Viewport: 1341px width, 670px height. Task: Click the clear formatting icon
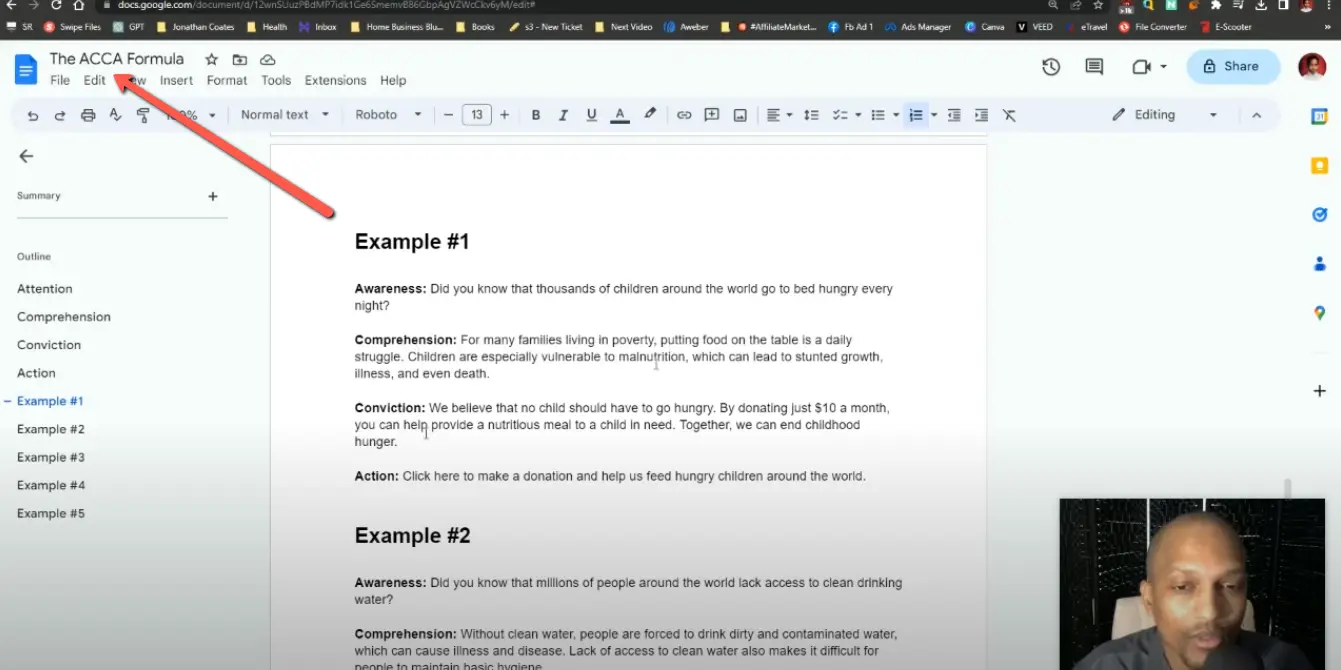pos(1009,114)
